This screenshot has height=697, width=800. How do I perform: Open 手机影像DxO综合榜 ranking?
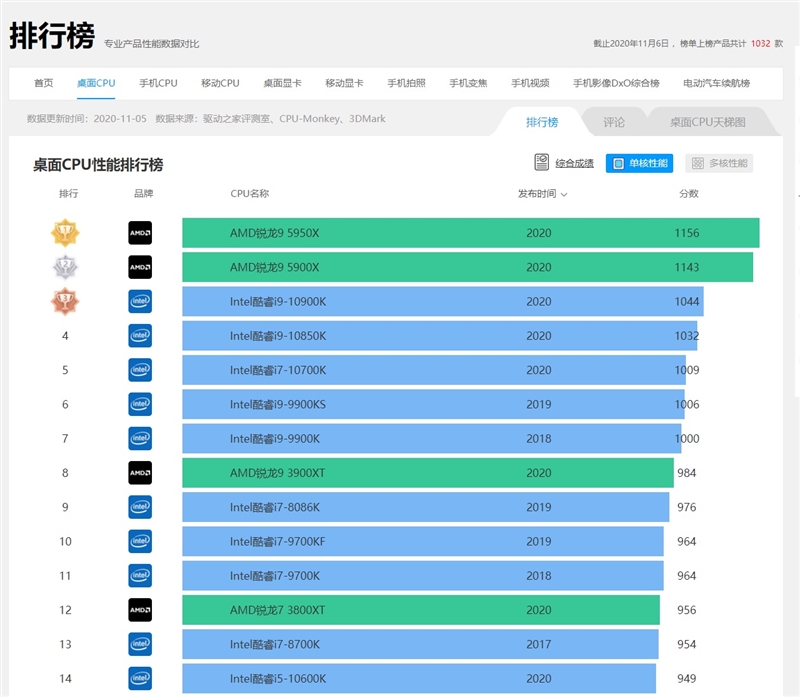[x=616, y=83]
